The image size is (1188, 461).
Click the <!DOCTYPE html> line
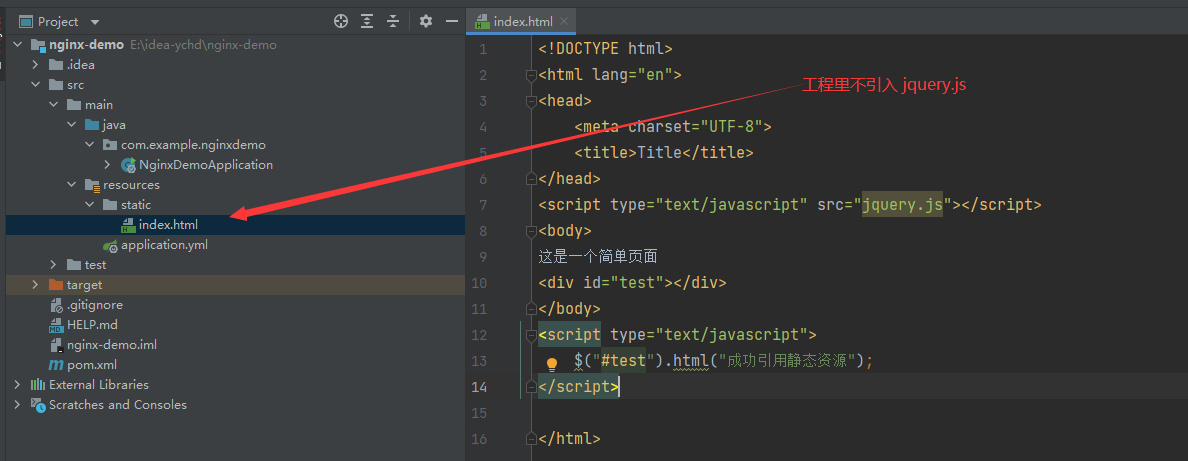point(605,49)
